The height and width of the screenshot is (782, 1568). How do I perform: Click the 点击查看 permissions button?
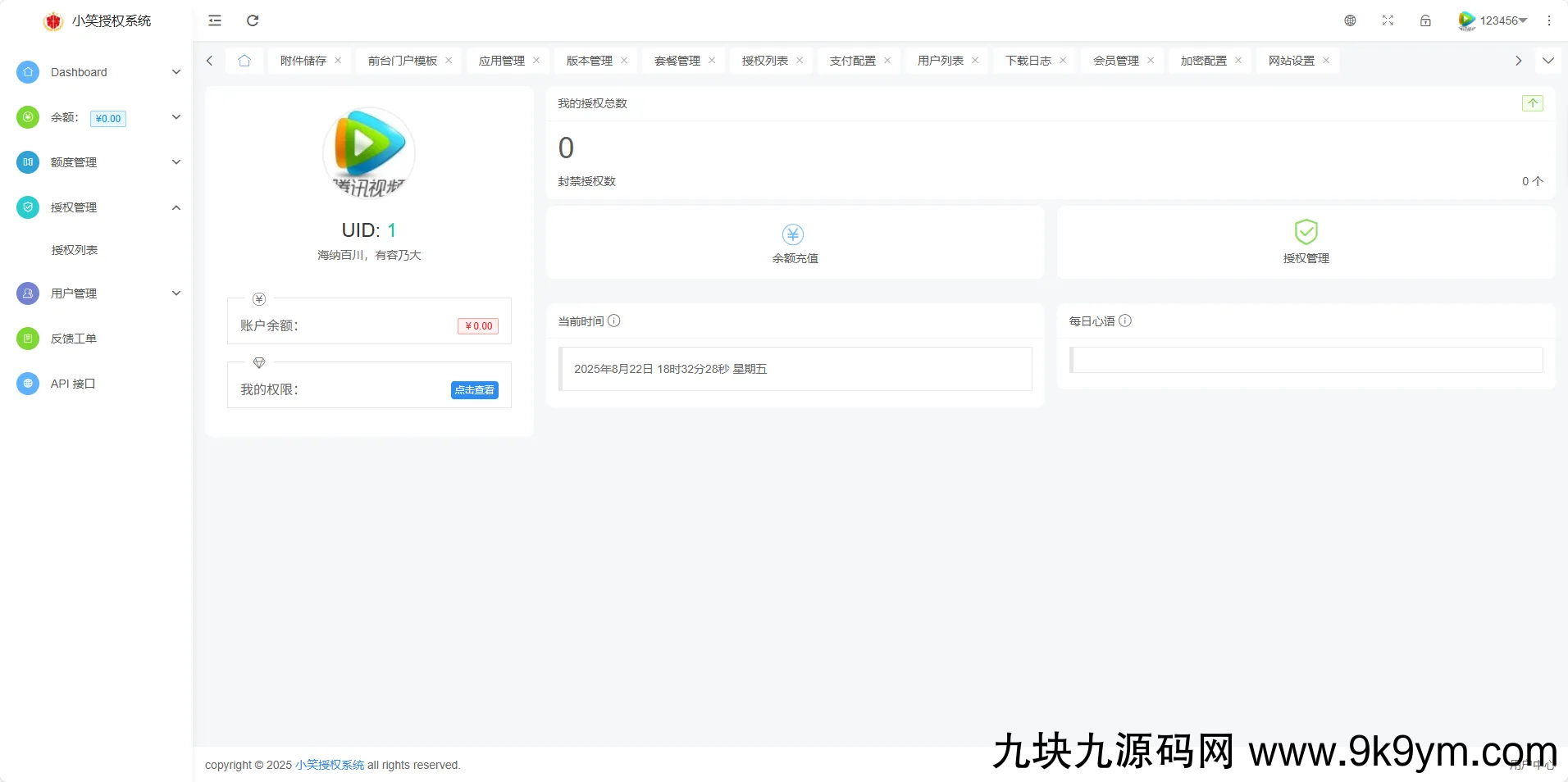click(x=474, y=390)
